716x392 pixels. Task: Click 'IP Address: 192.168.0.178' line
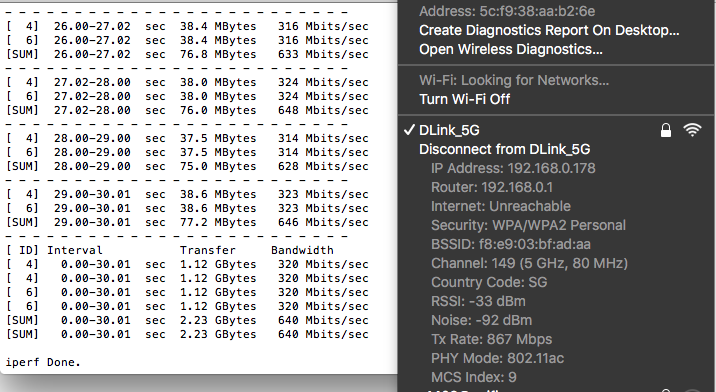tap(513, 168)
